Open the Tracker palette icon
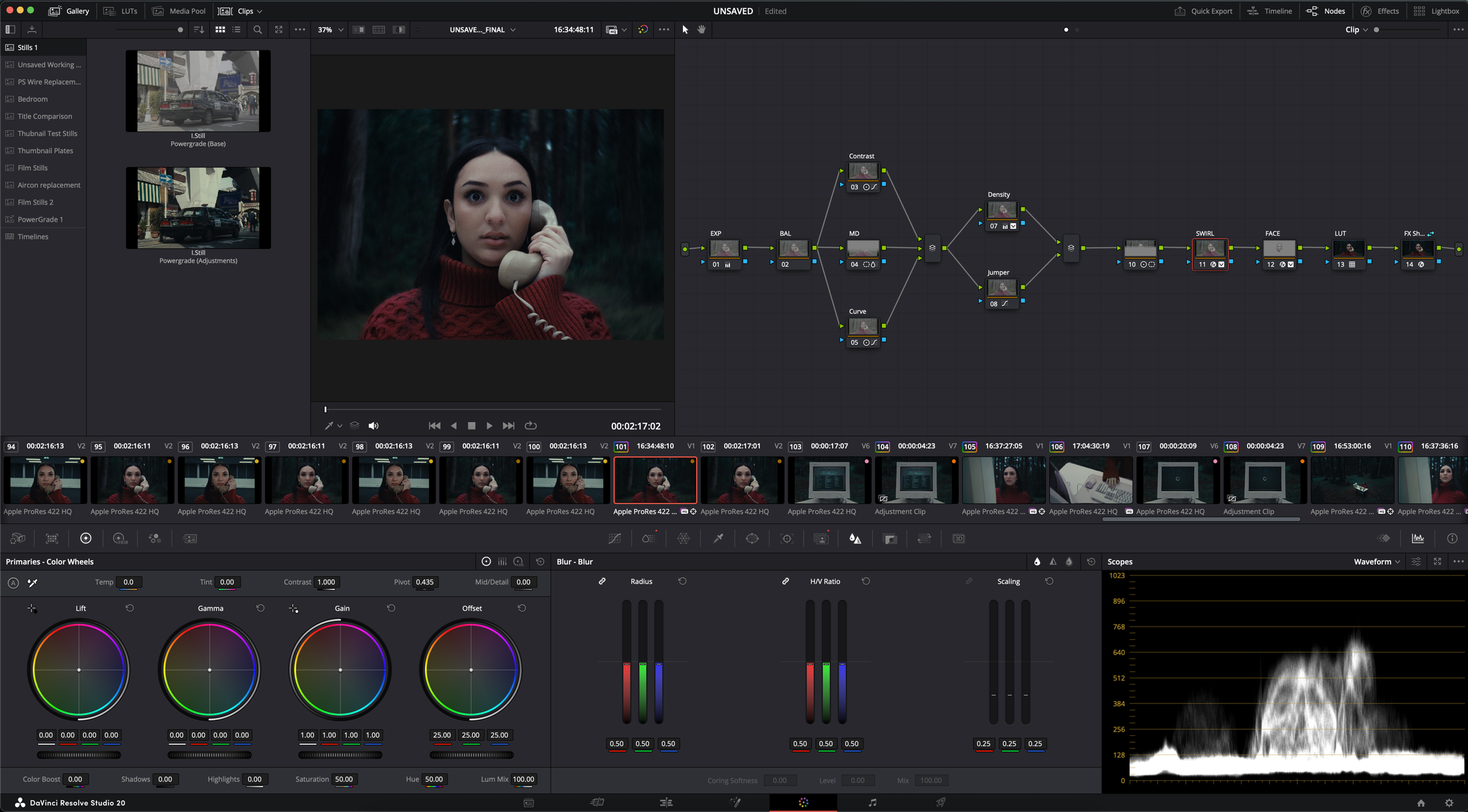The image size is (1468, 812). click(787, 538)
